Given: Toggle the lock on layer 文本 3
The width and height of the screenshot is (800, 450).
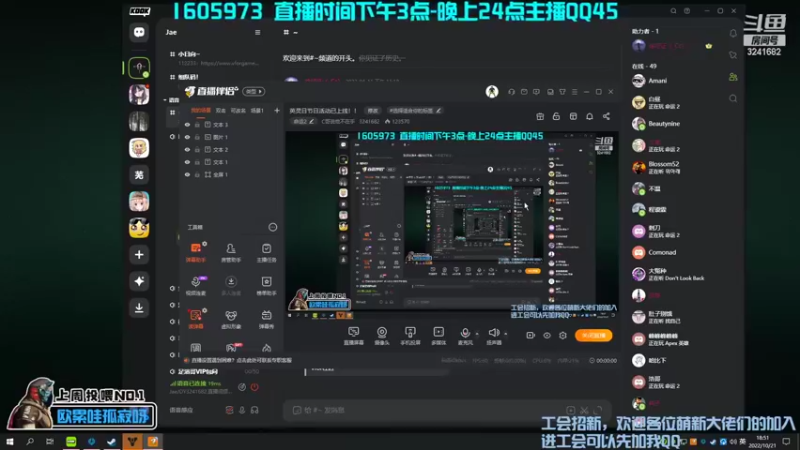Looking at the screenshot, I should [197, 124].
